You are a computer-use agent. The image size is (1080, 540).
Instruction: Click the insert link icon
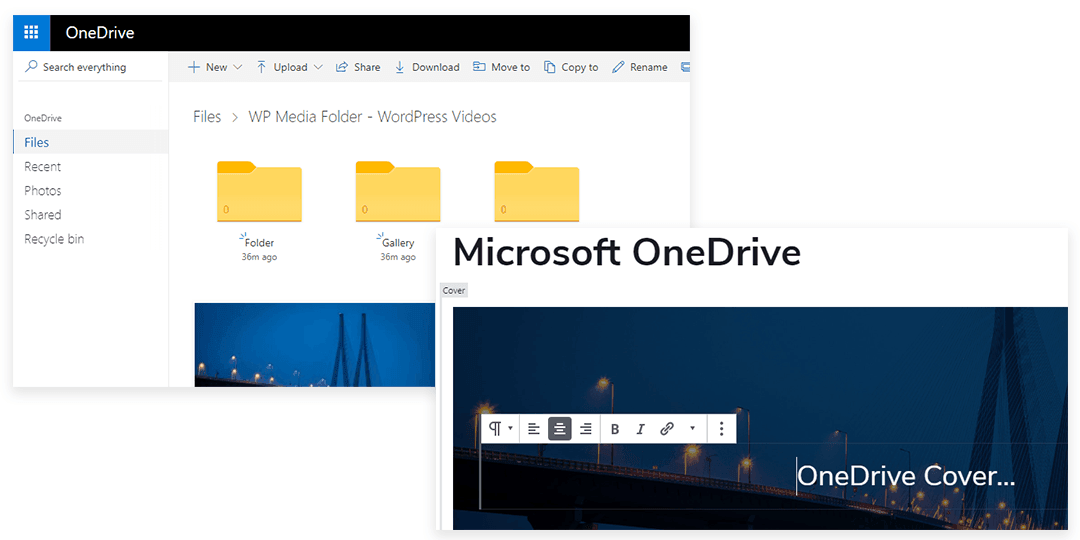click(667, 429)
